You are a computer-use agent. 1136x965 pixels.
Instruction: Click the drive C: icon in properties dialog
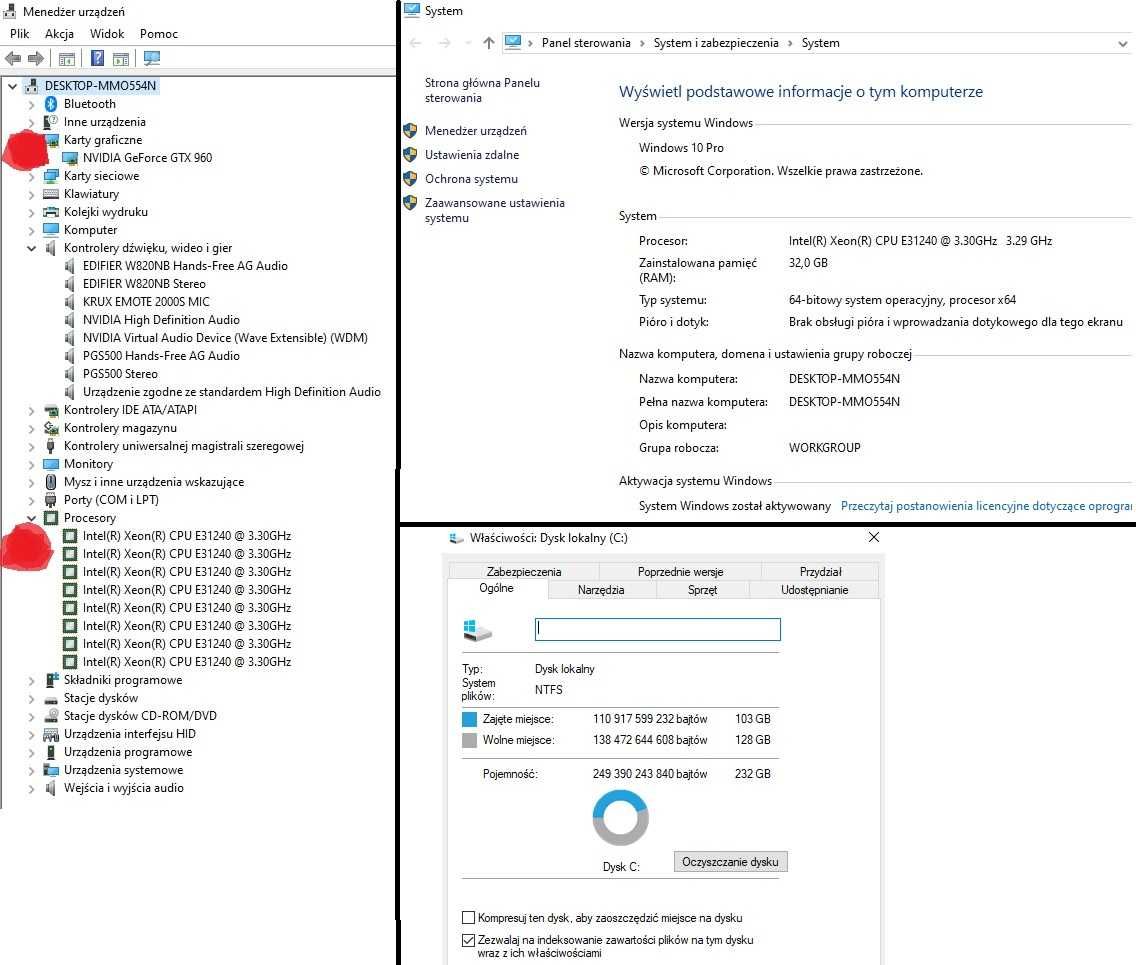pos(477,630)
